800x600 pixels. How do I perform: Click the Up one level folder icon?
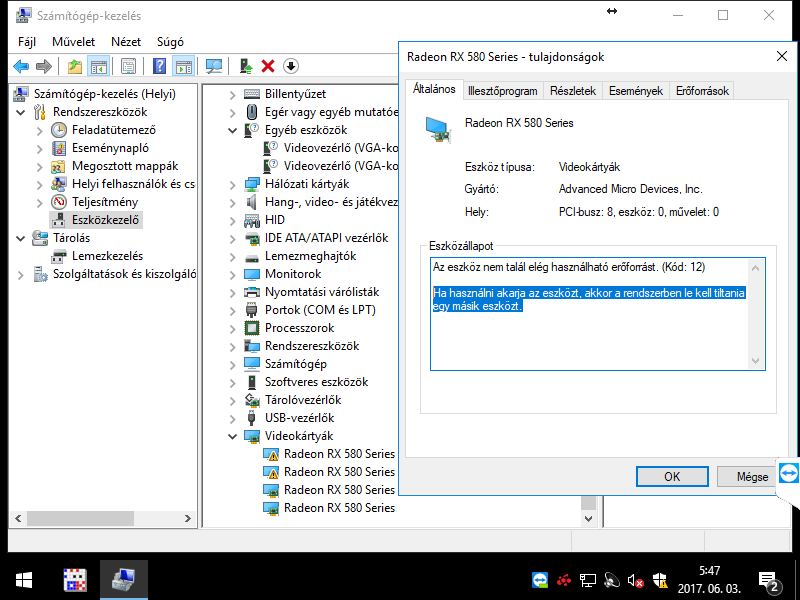pos(74,66)
